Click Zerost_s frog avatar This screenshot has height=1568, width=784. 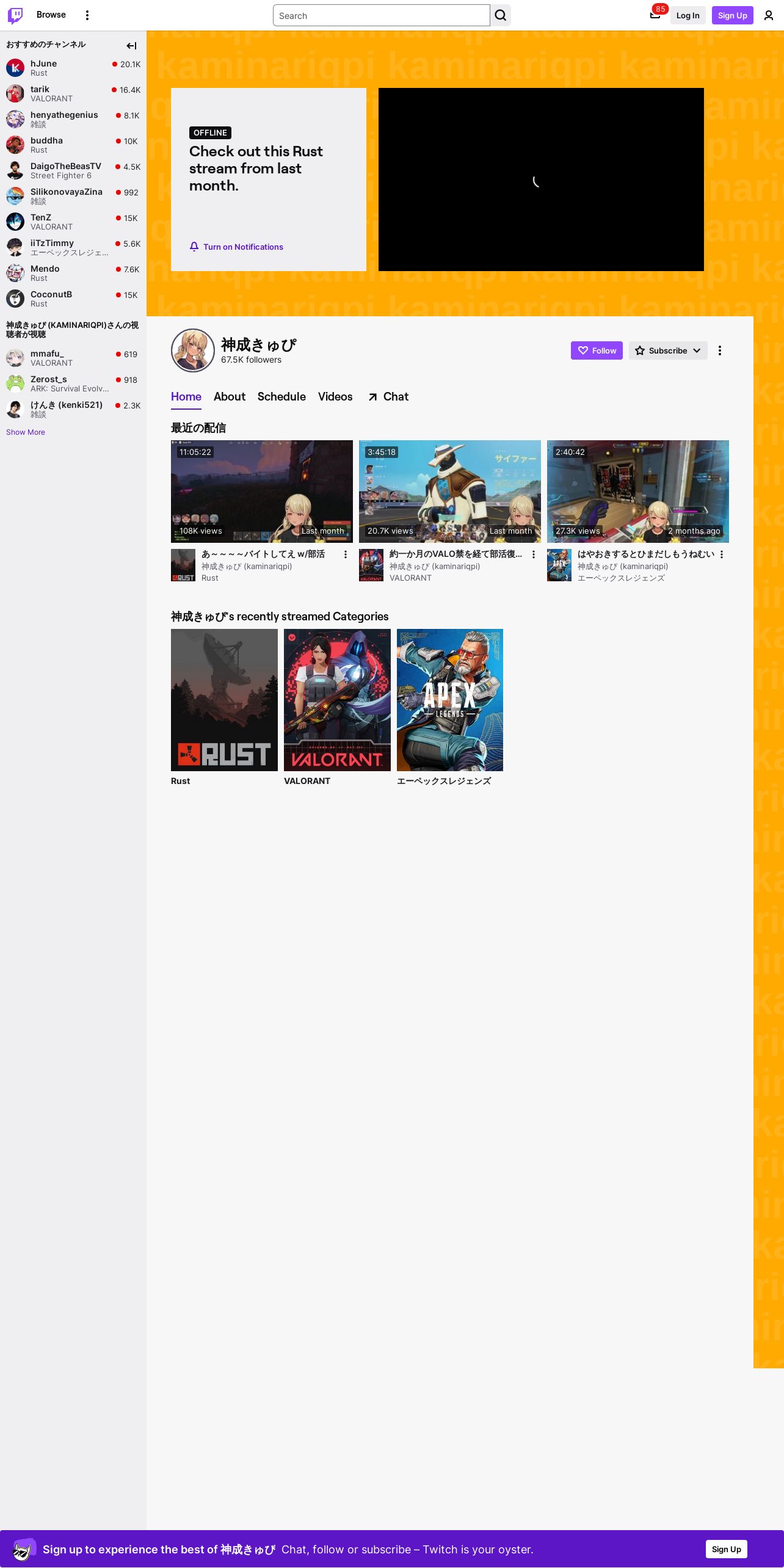(15, 383)
